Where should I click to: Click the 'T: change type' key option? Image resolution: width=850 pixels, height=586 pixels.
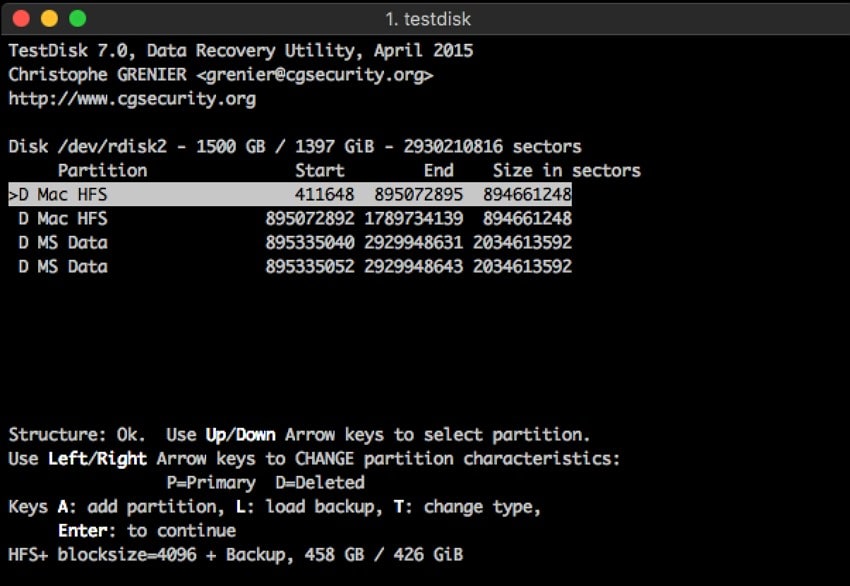click(473, 506)
